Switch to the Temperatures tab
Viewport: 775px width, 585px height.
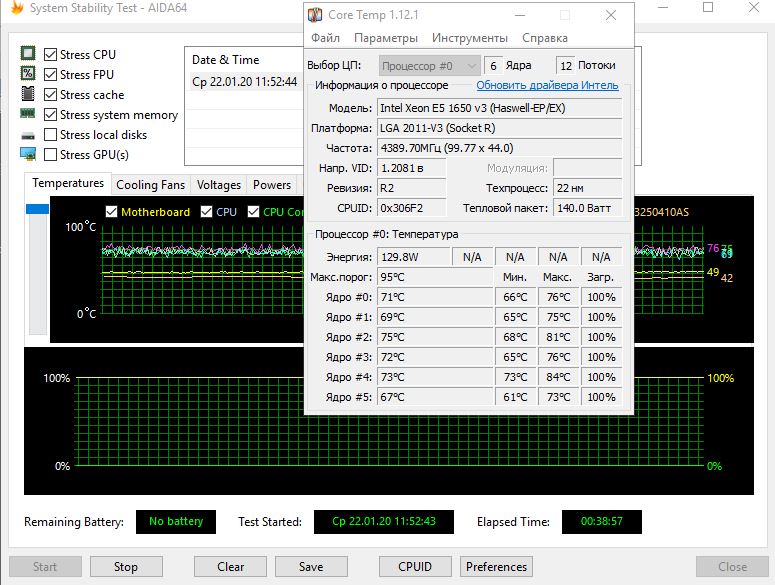click(x=68, y=183)
